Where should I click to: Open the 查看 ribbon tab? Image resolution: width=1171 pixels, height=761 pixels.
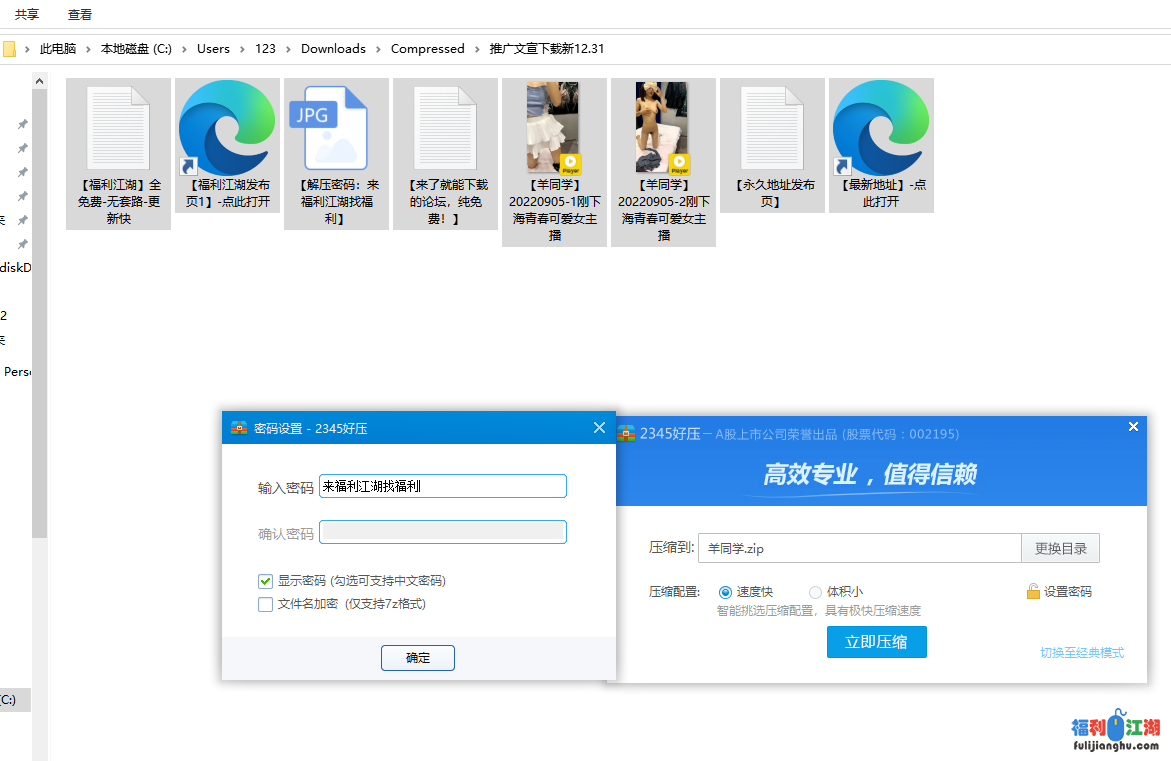80,14
